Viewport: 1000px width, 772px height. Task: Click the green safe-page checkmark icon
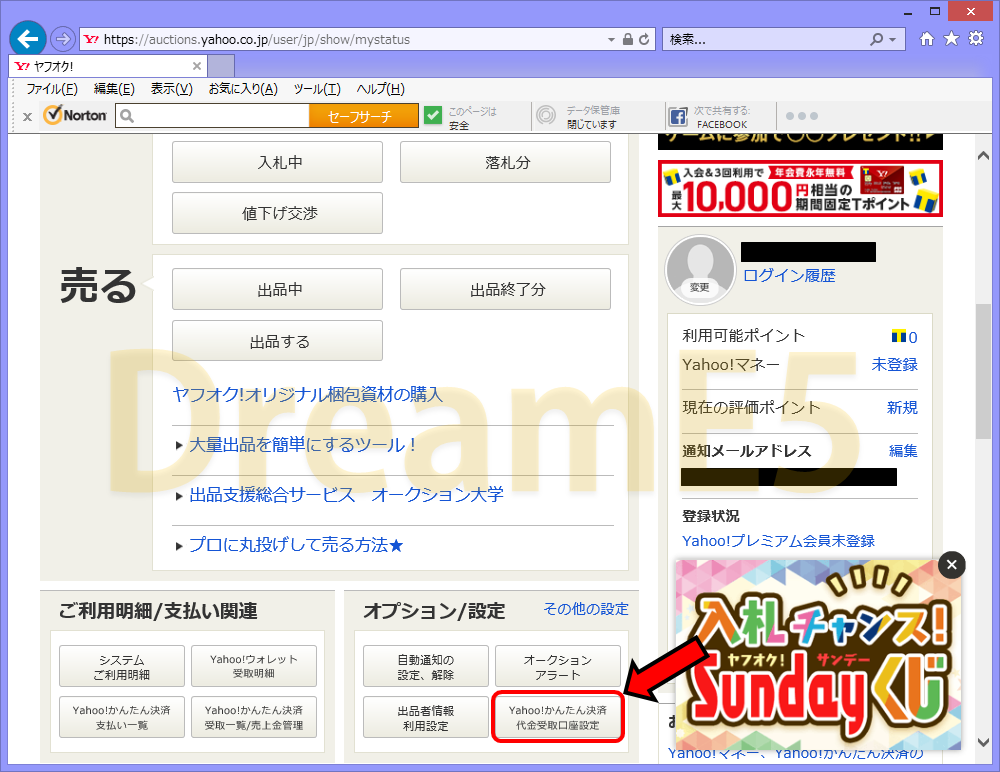(x=433, y=115)
